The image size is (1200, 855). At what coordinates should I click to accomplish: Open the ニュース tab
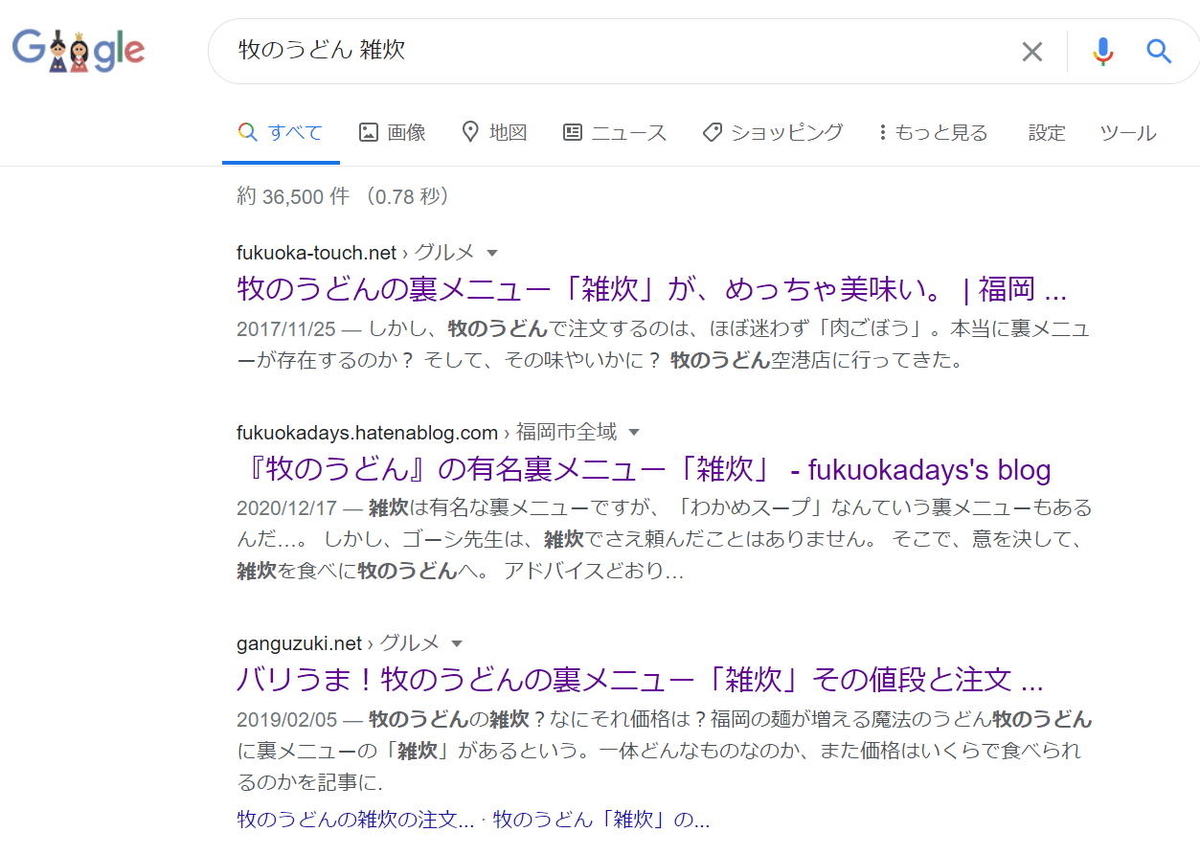pyautogui.click(x=615, y=132)
